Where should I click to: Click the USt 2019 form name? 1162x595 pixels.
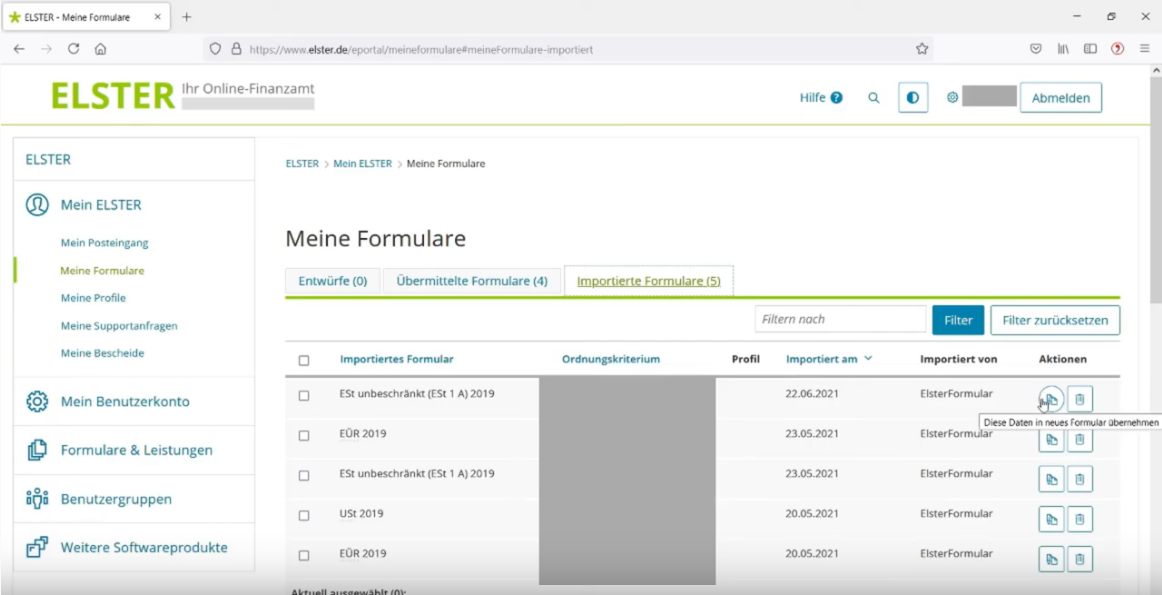(362, 513)
